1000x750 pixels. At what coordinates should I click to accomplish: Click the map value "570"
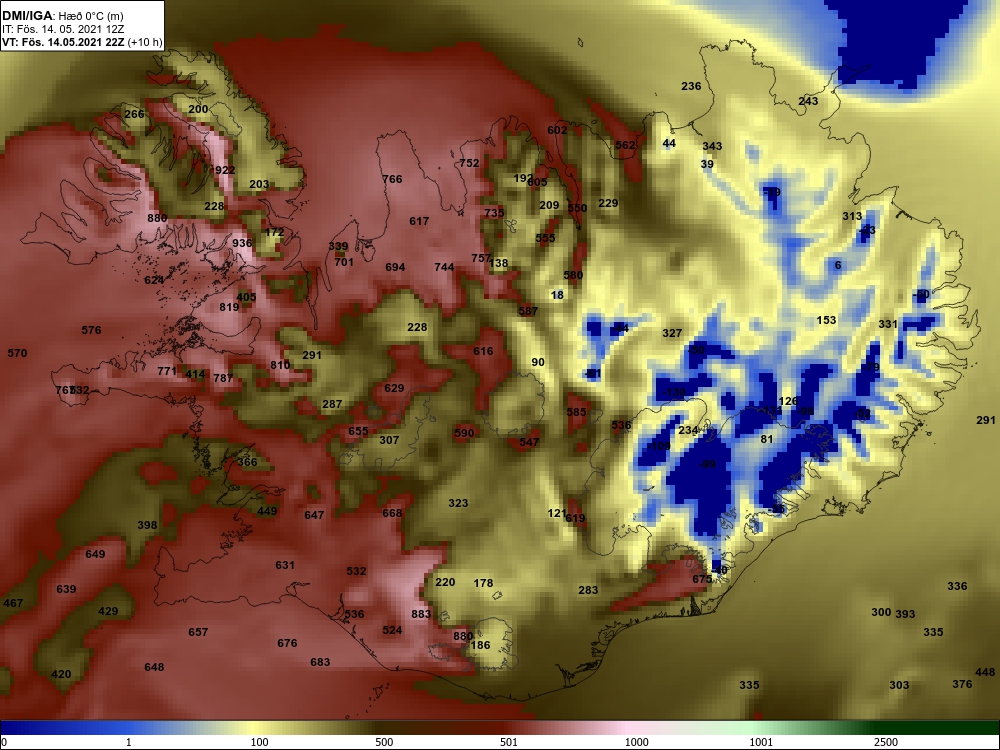[x=17, y=353]
